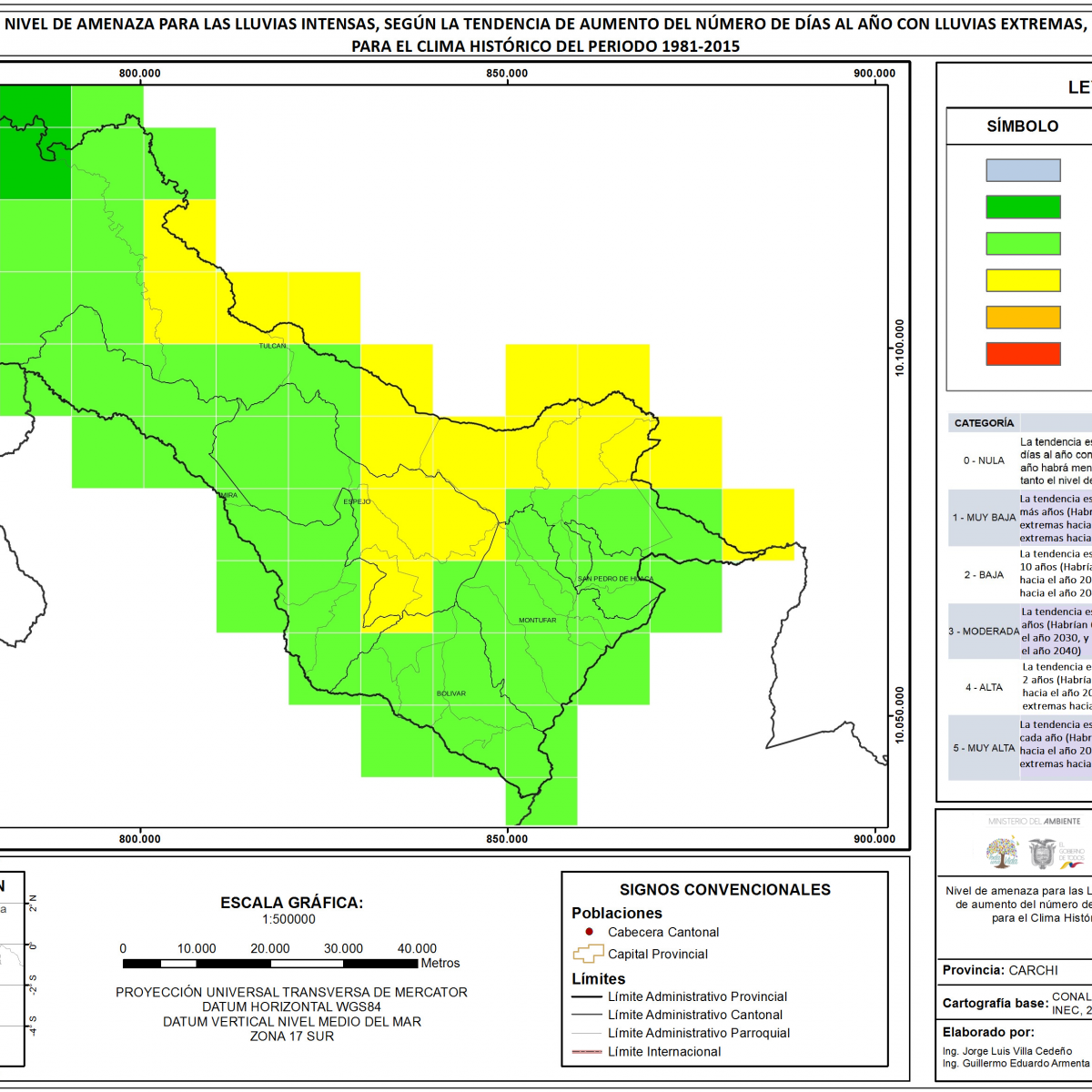Click the CATEGORÍA table header

point(984,423)
